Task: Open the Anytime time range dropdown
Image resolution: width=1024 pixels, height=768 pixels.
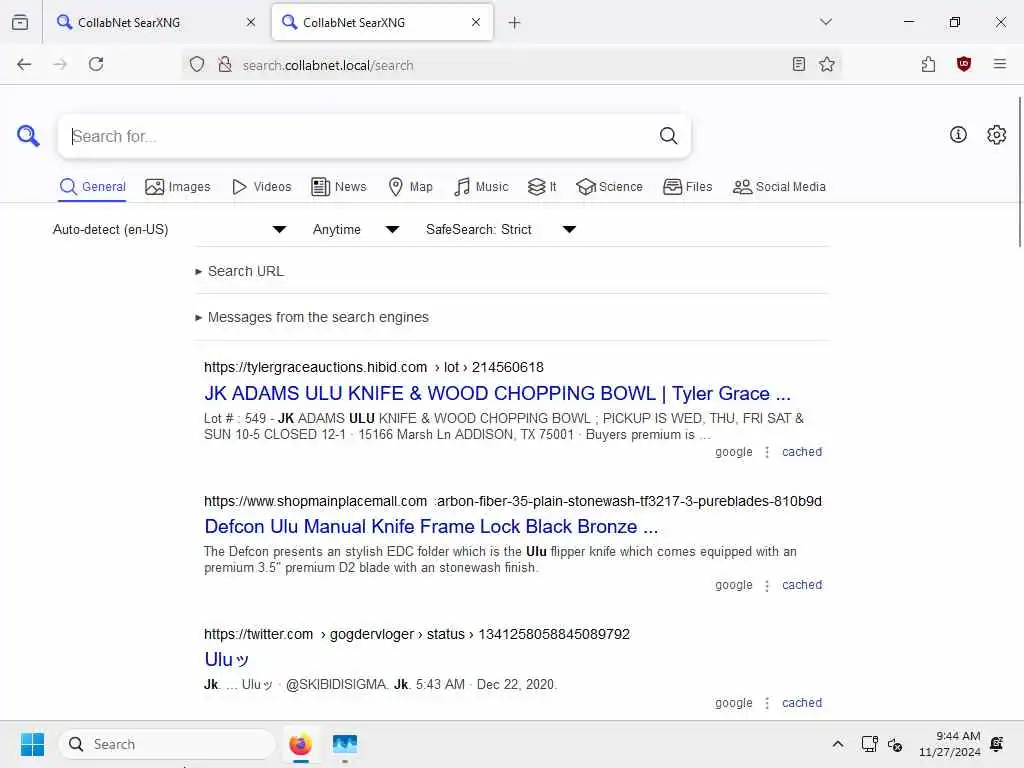Action: pos(356,229)
